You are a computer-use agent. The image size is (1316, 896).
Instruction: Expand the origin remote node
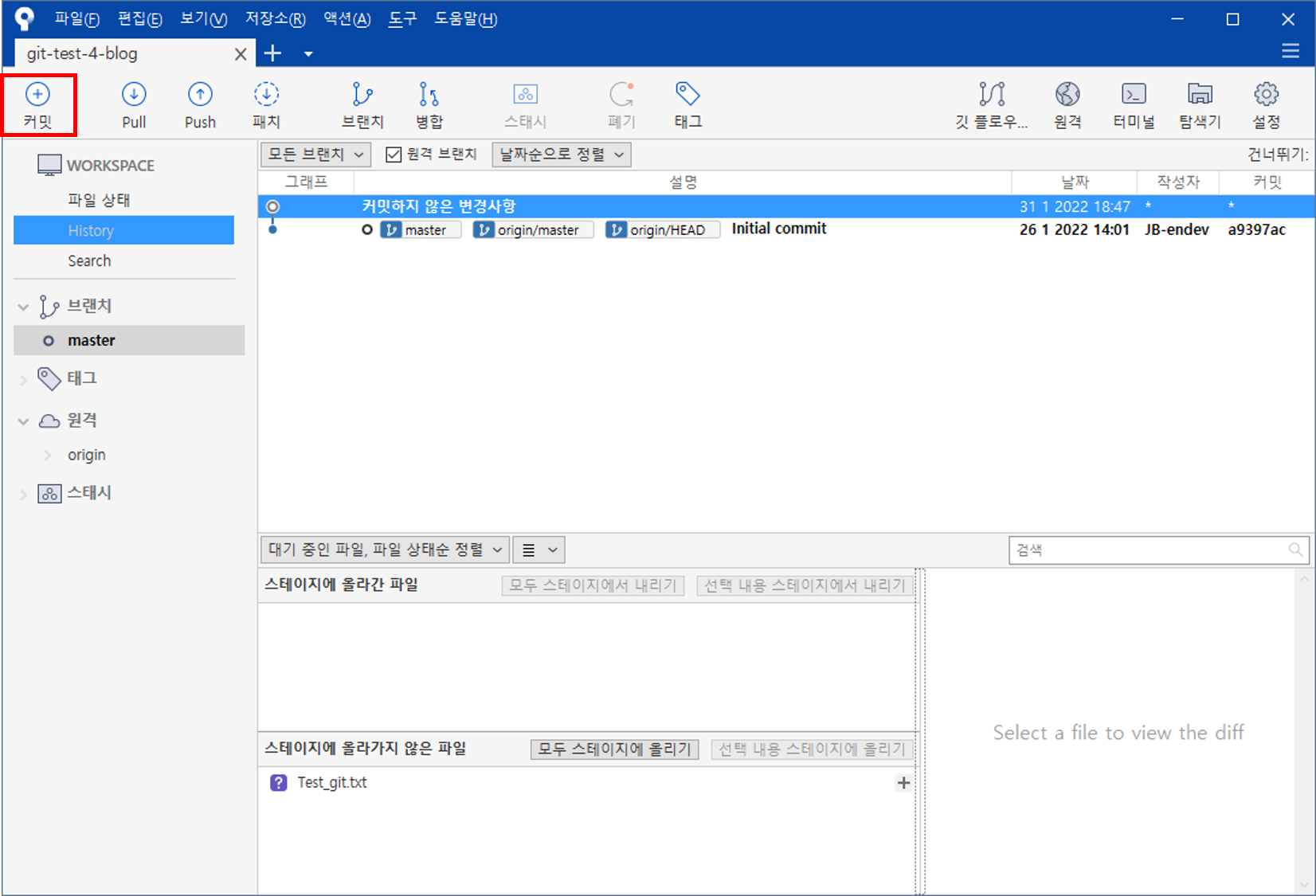(48, 456)
